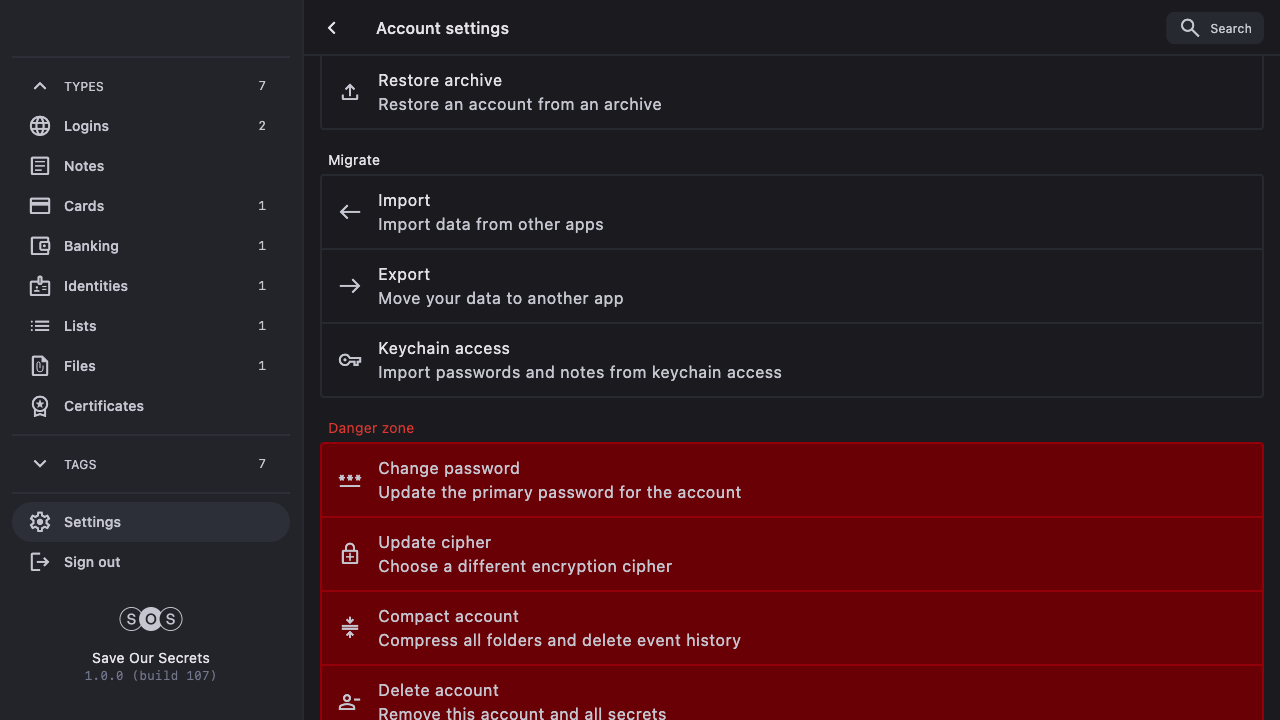Screen dimensions: 1280x720
Task: Click the back arrow next to Account settings
Action: [332, 28]
